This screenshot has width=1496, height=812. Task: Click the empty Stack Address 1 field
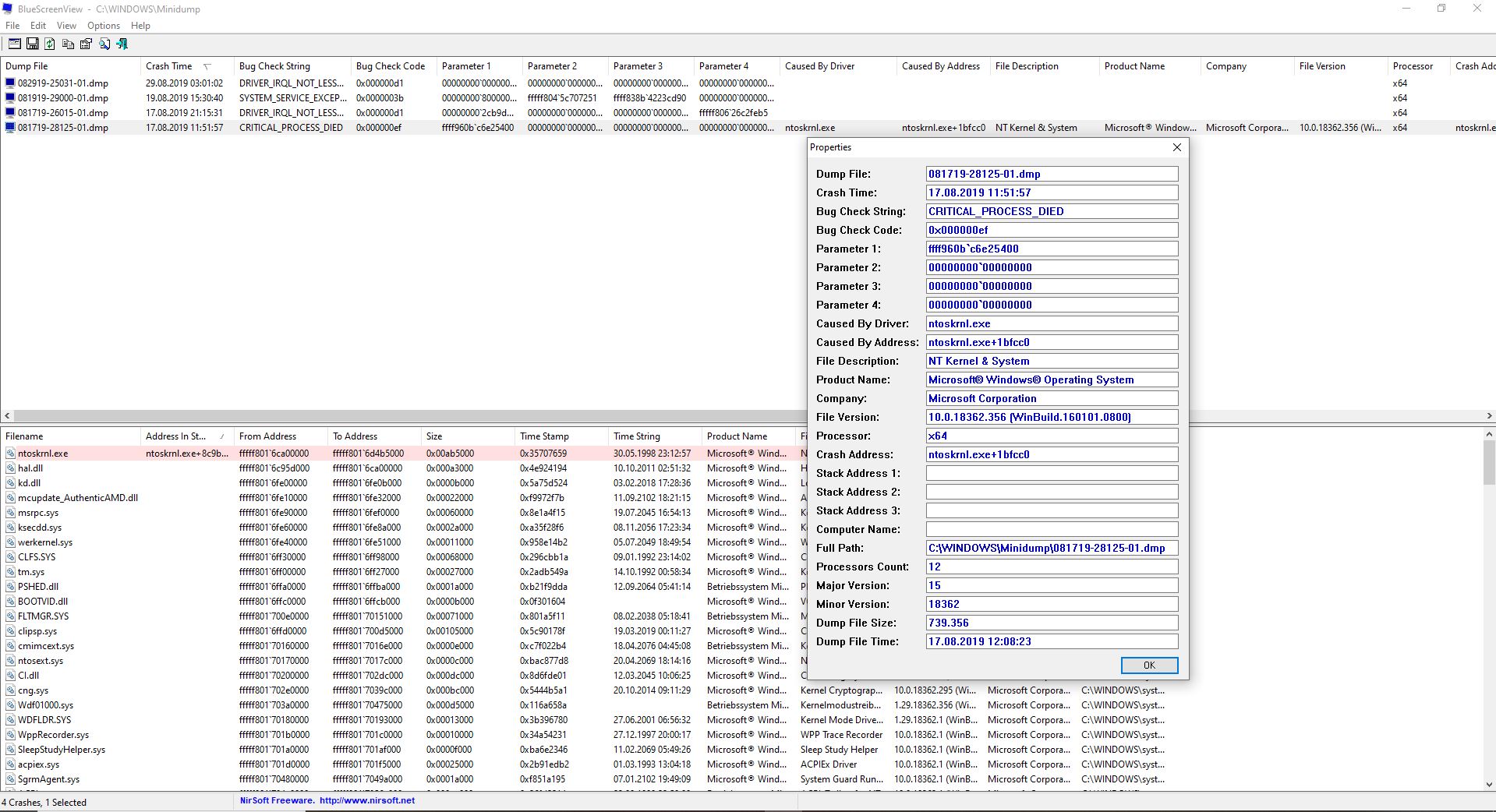(x=1052, y=473)
